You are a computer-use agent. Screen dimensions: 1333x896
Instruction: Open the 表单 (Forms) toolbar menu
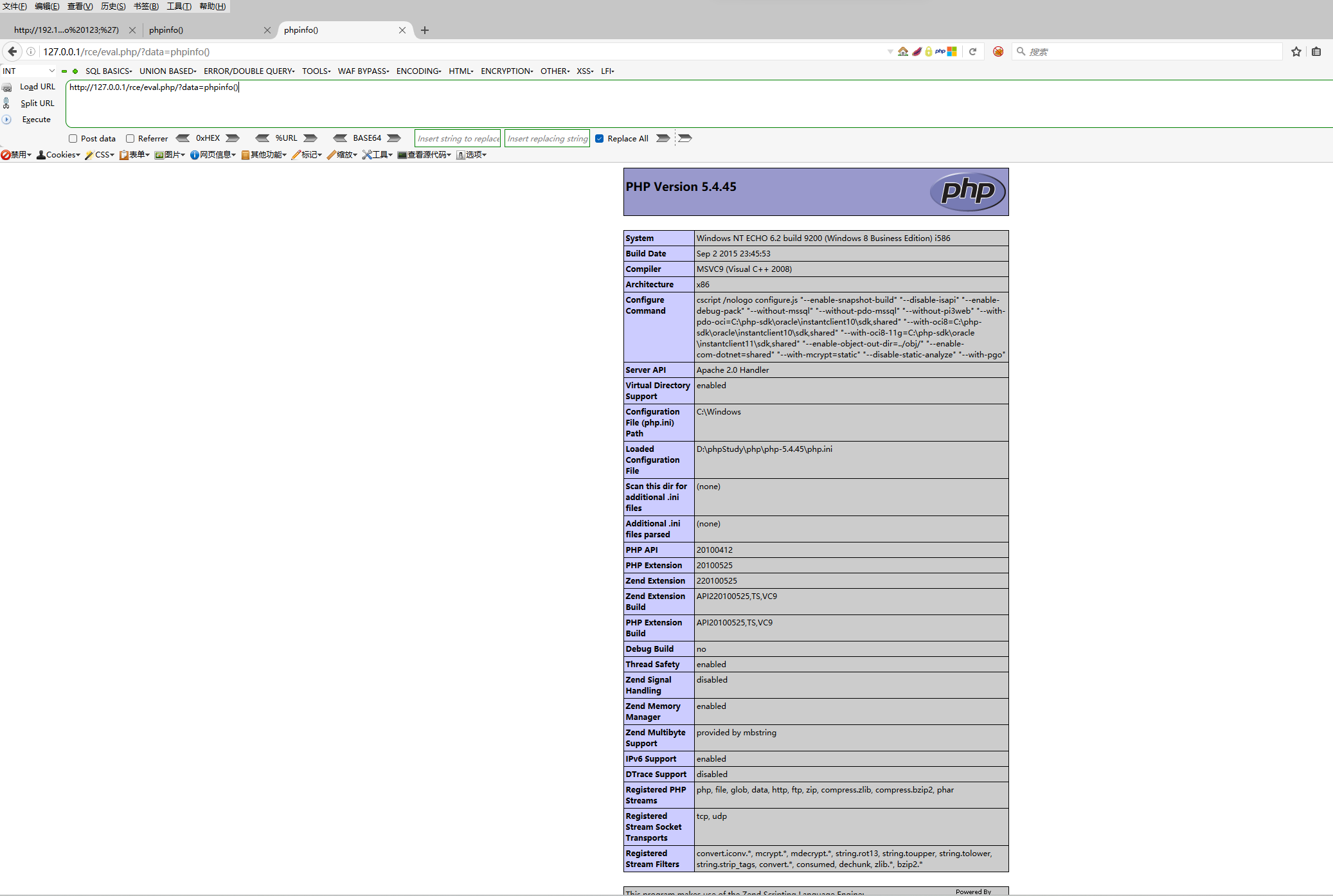point(134,155)
